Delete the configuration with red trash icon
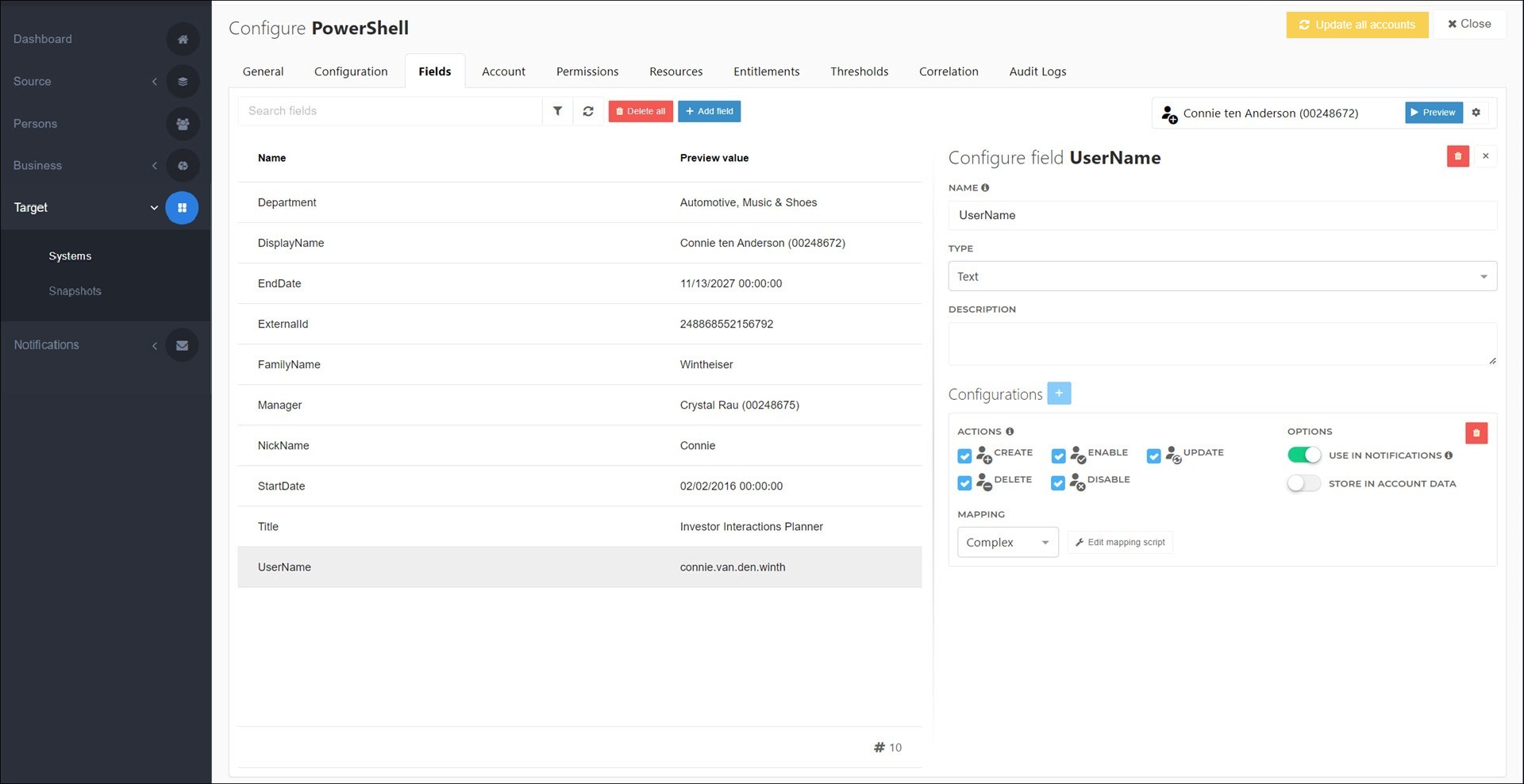 [1476, 432]
